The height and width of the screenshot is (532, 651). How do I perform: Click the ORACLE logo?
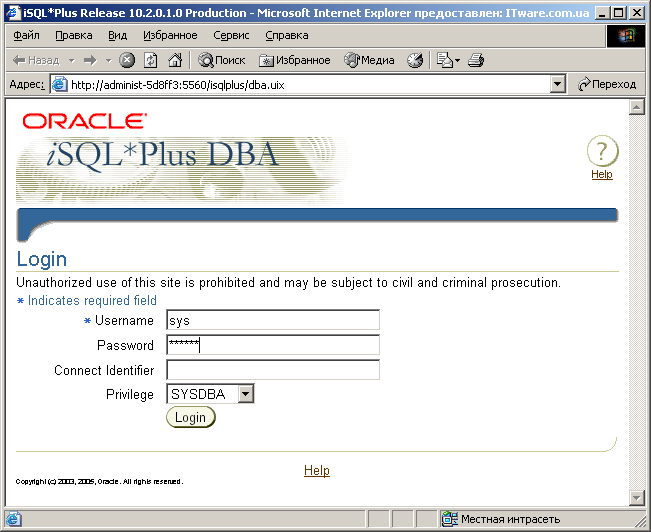84,121
